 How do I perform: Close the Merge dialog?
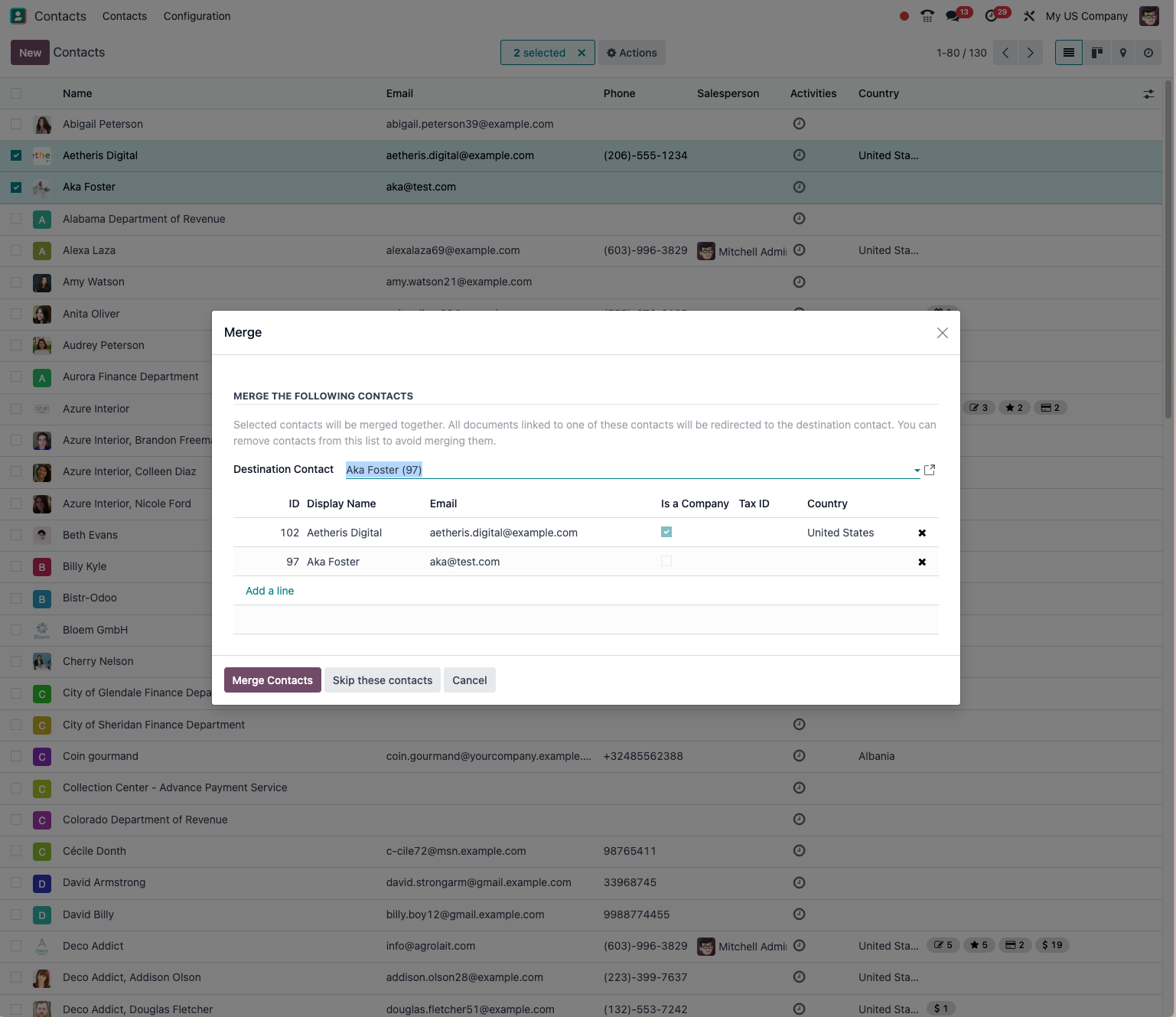point(943,333)
